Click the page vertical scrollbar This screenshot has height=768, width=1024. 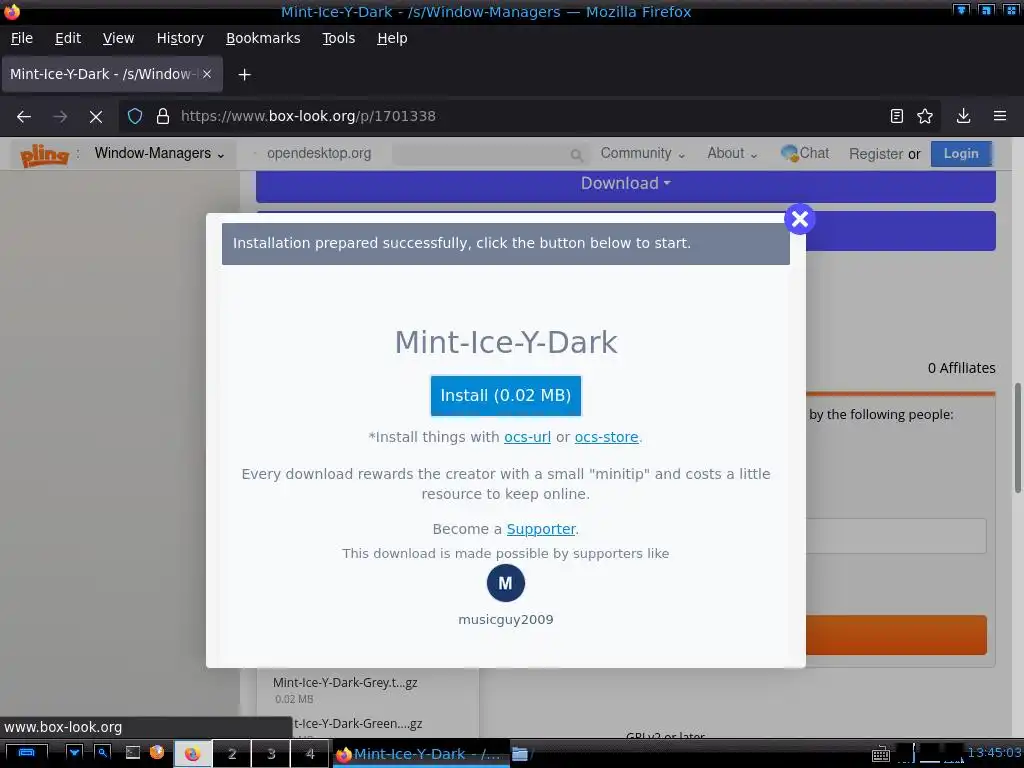pos(1017,438)
